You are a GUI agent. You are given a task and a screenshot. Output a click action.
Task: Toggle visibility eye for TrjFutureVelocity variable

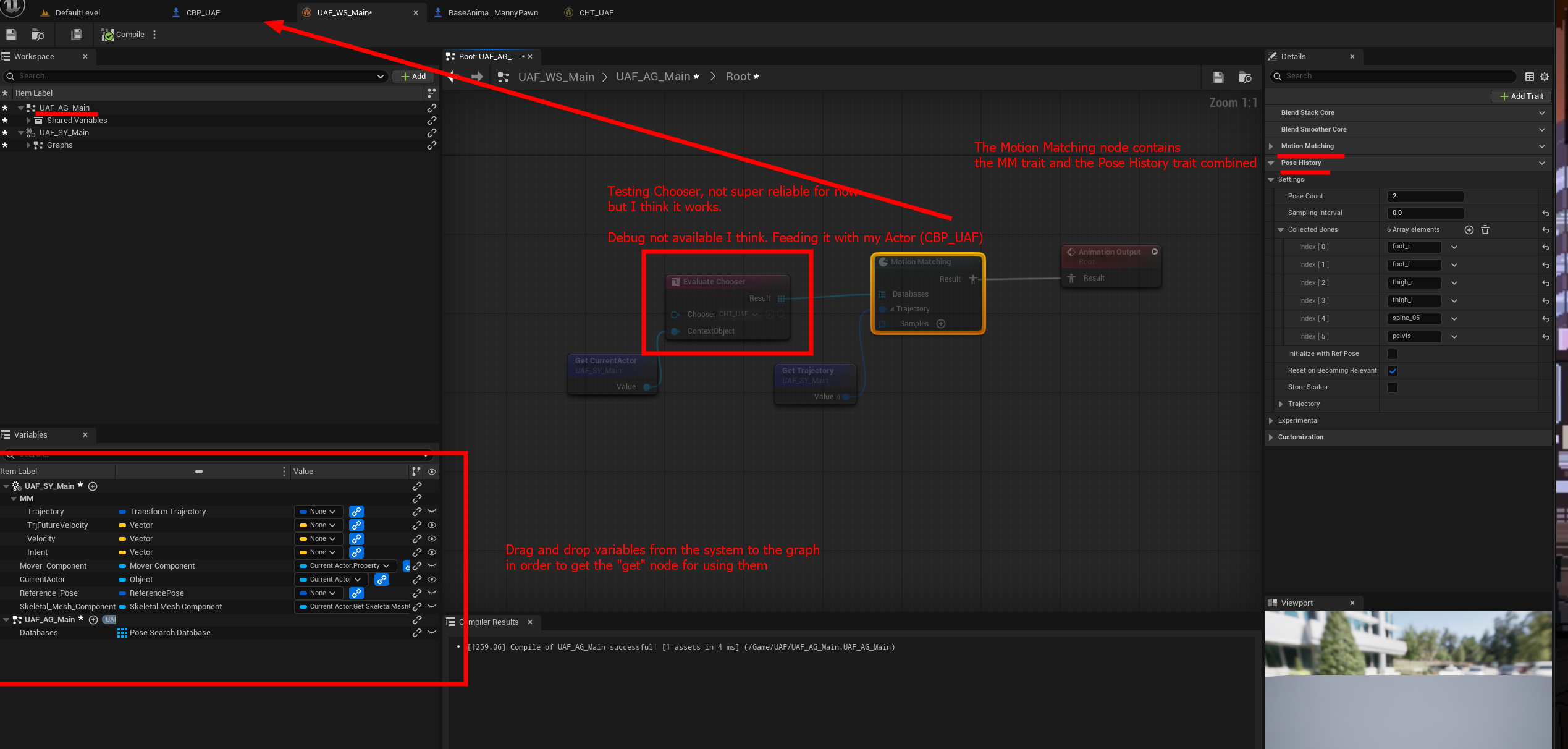point(432,525)
